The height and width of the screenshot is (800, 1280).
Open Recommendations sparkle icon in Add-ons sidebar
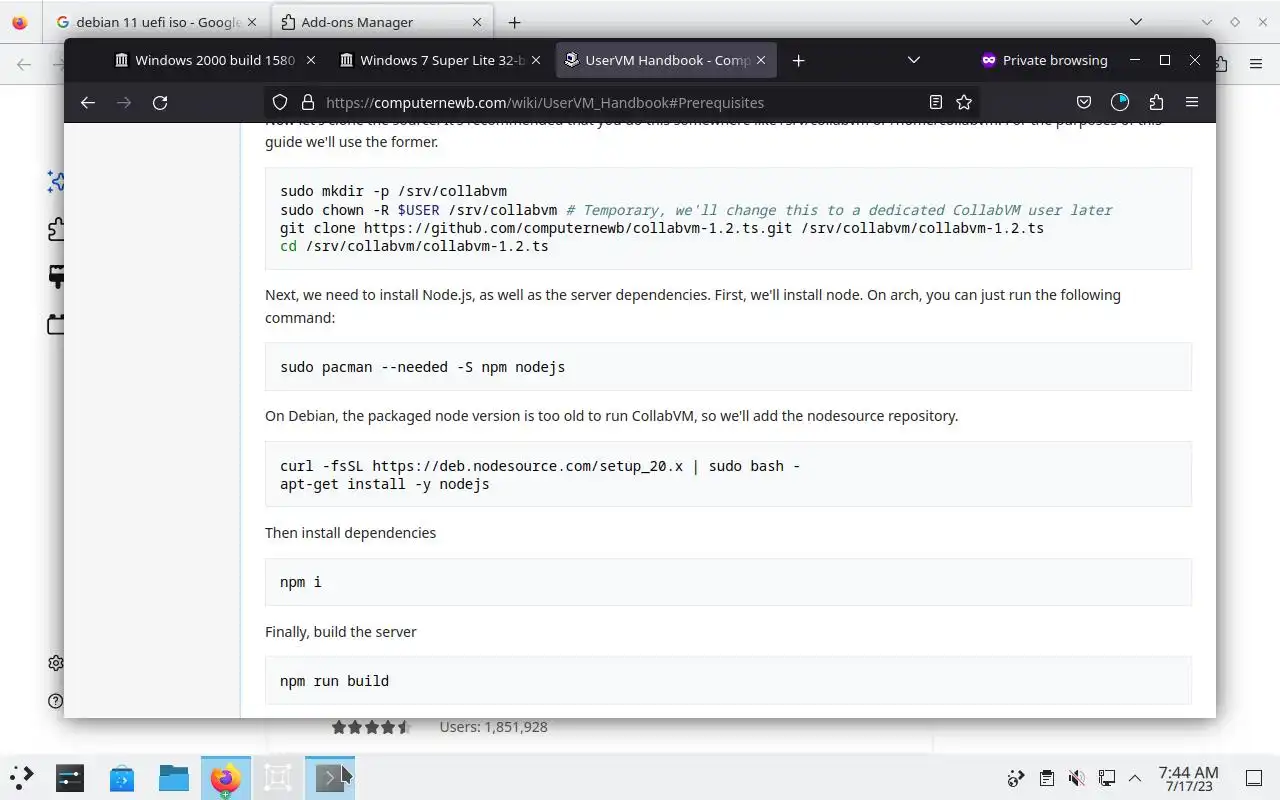click(56, 181)
